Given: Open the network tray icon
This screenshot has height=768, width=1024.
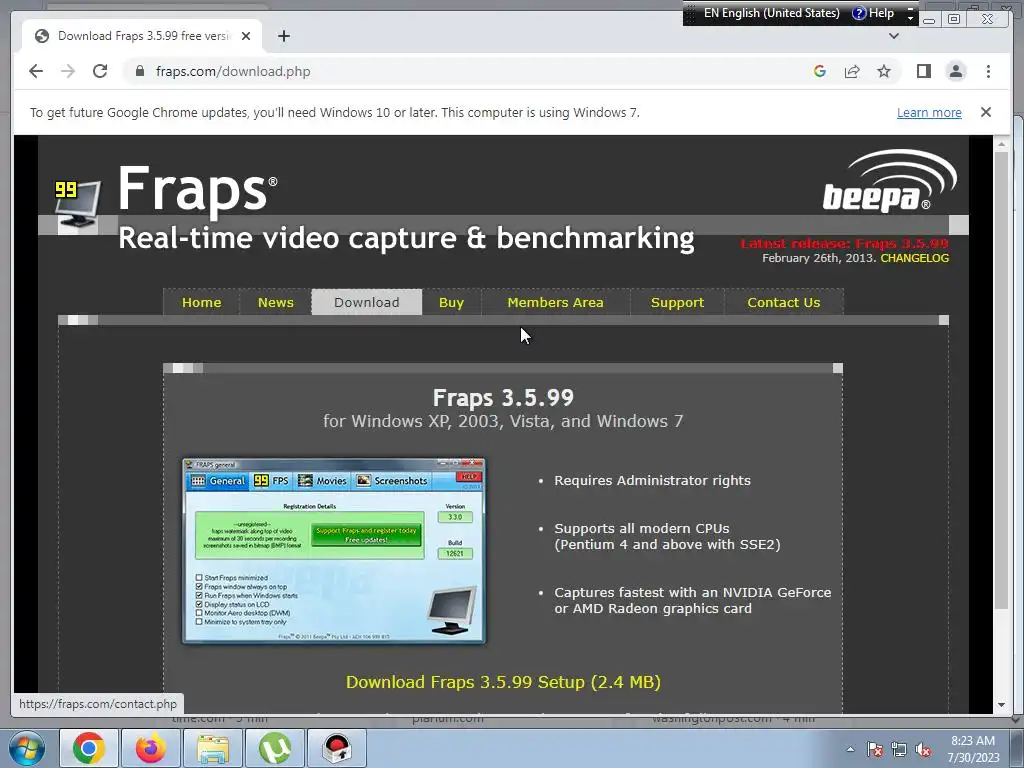Looking at the screenshot, I should (x=899, y=750).
